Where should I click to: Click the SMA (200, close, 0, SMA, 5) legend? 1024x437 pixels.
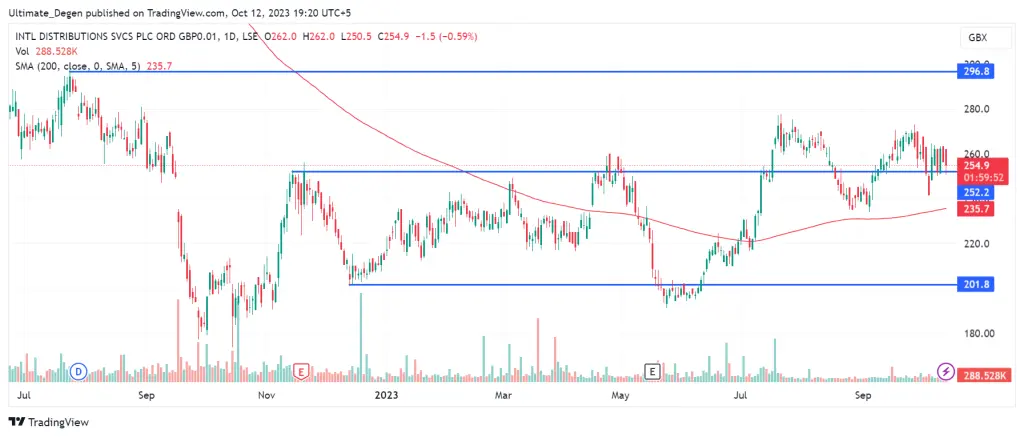pyautogui.click(x=76, y=66)
